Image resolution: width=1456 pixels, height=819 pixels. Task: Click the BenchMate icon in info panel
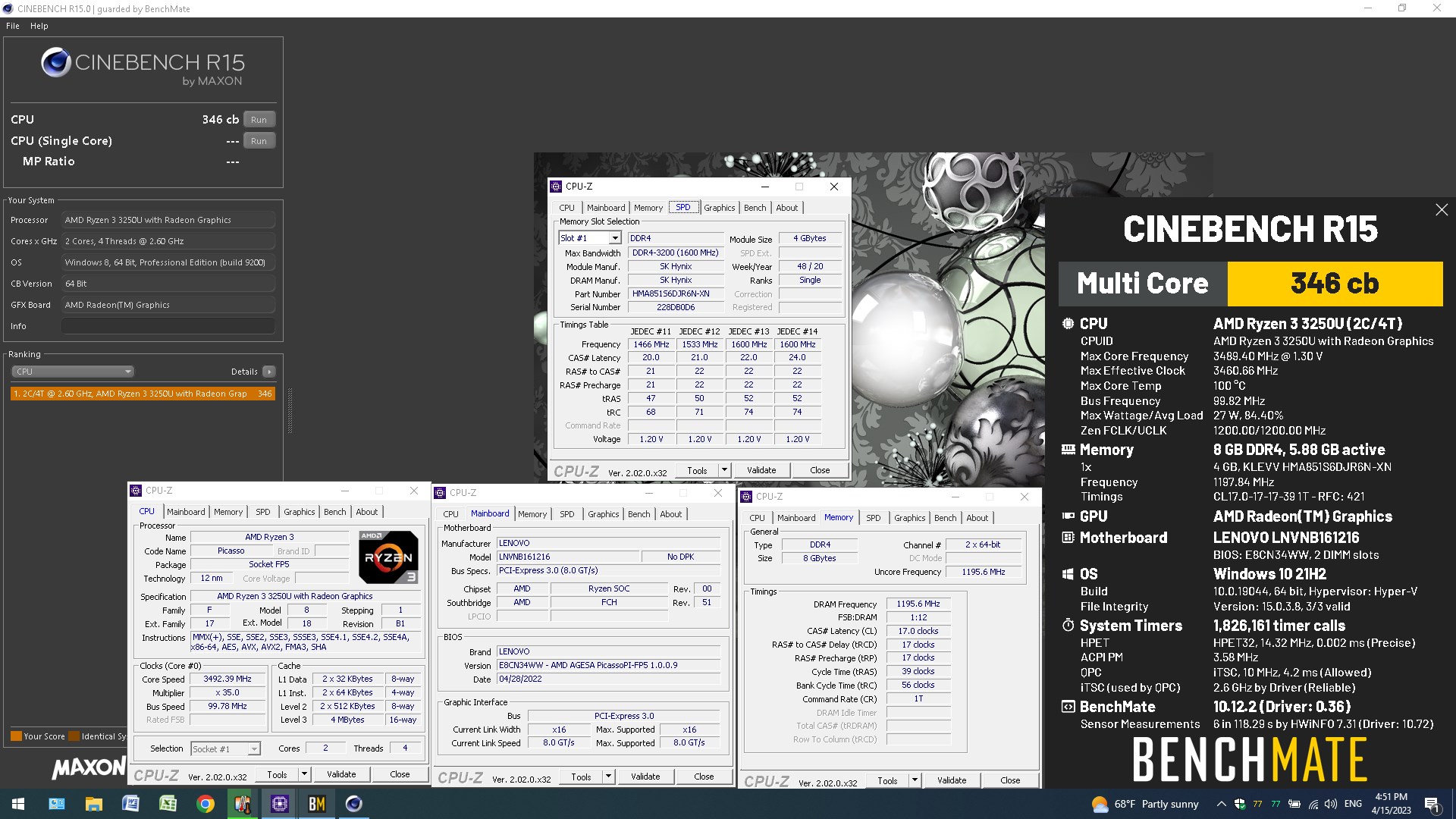click(1068, 707)
